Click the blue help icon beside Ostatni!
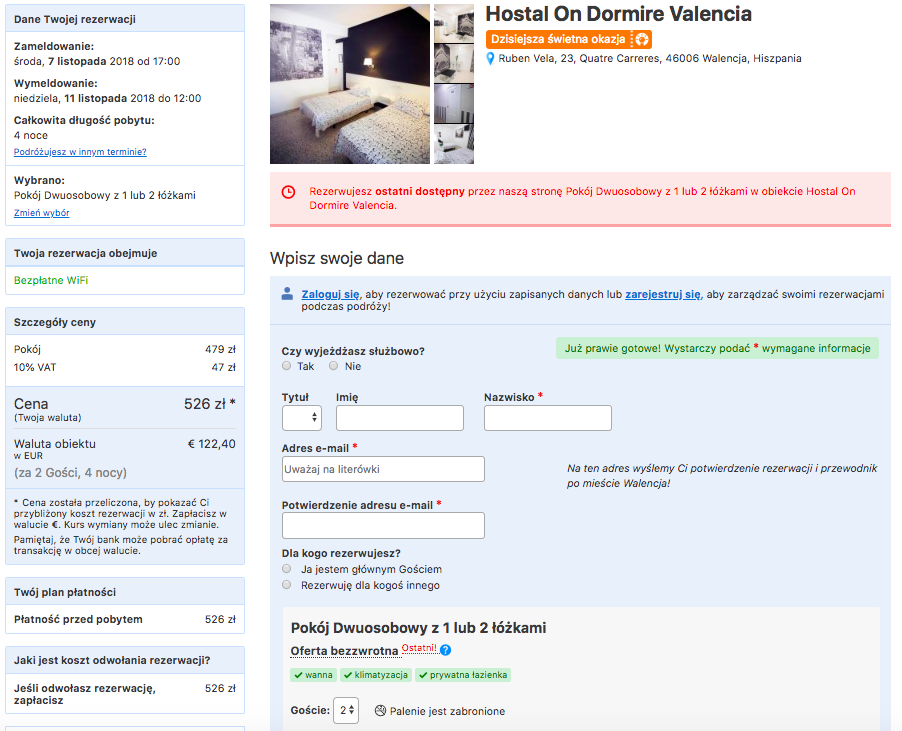 pos(445,650)
